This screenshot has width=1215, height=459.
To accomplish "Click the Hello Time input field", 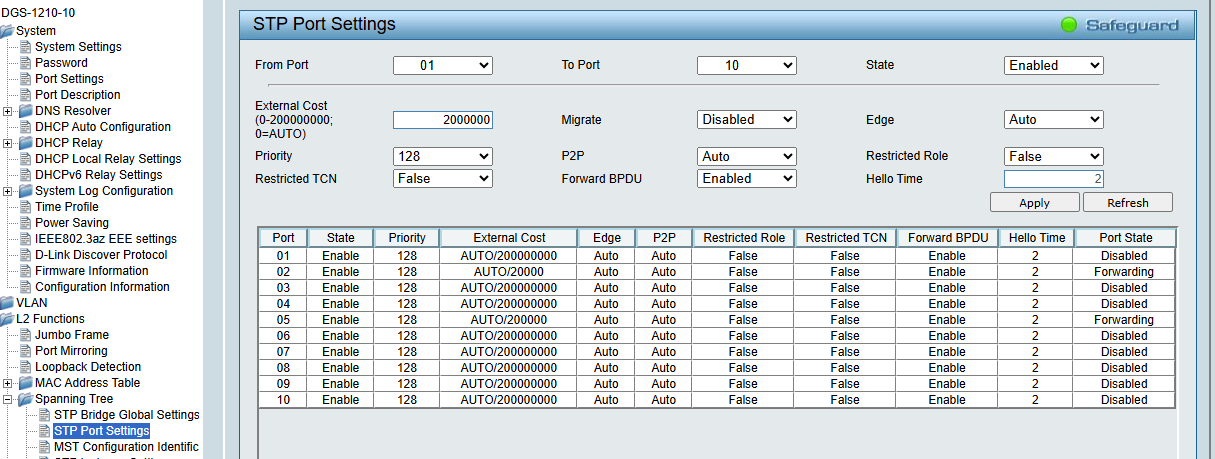I will tap(1053, 178).
